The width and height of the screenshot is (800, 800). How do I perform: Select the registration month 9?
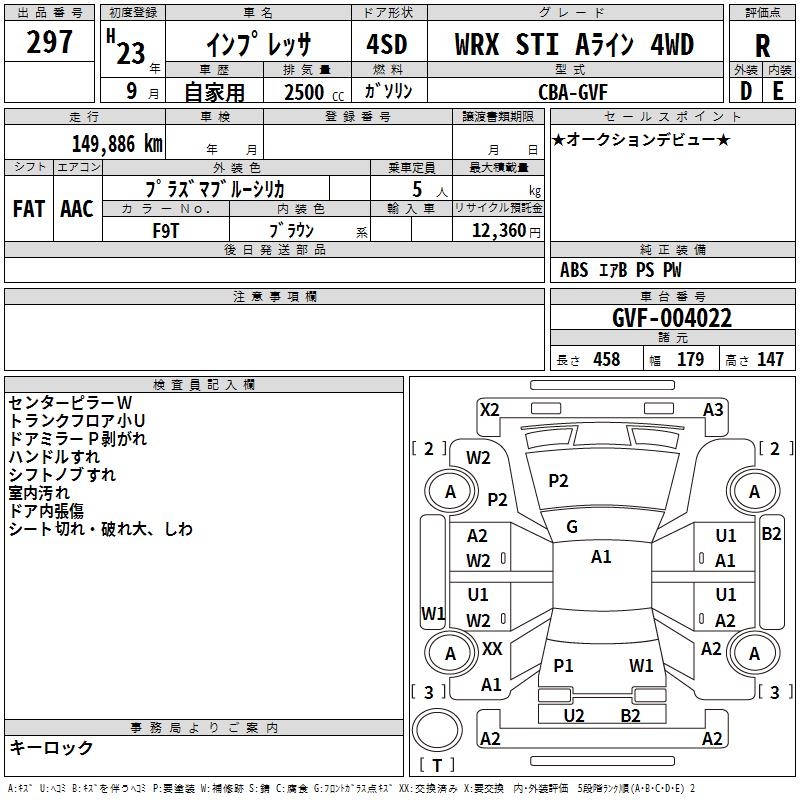coord(132,91)
